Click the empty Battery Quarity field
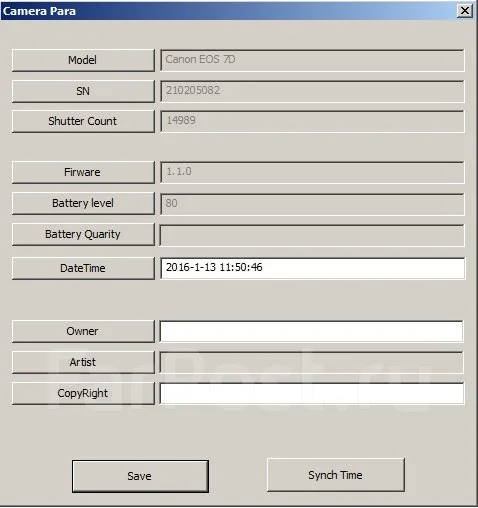Viewport: 478px width, 508px height. coord(312,235)
